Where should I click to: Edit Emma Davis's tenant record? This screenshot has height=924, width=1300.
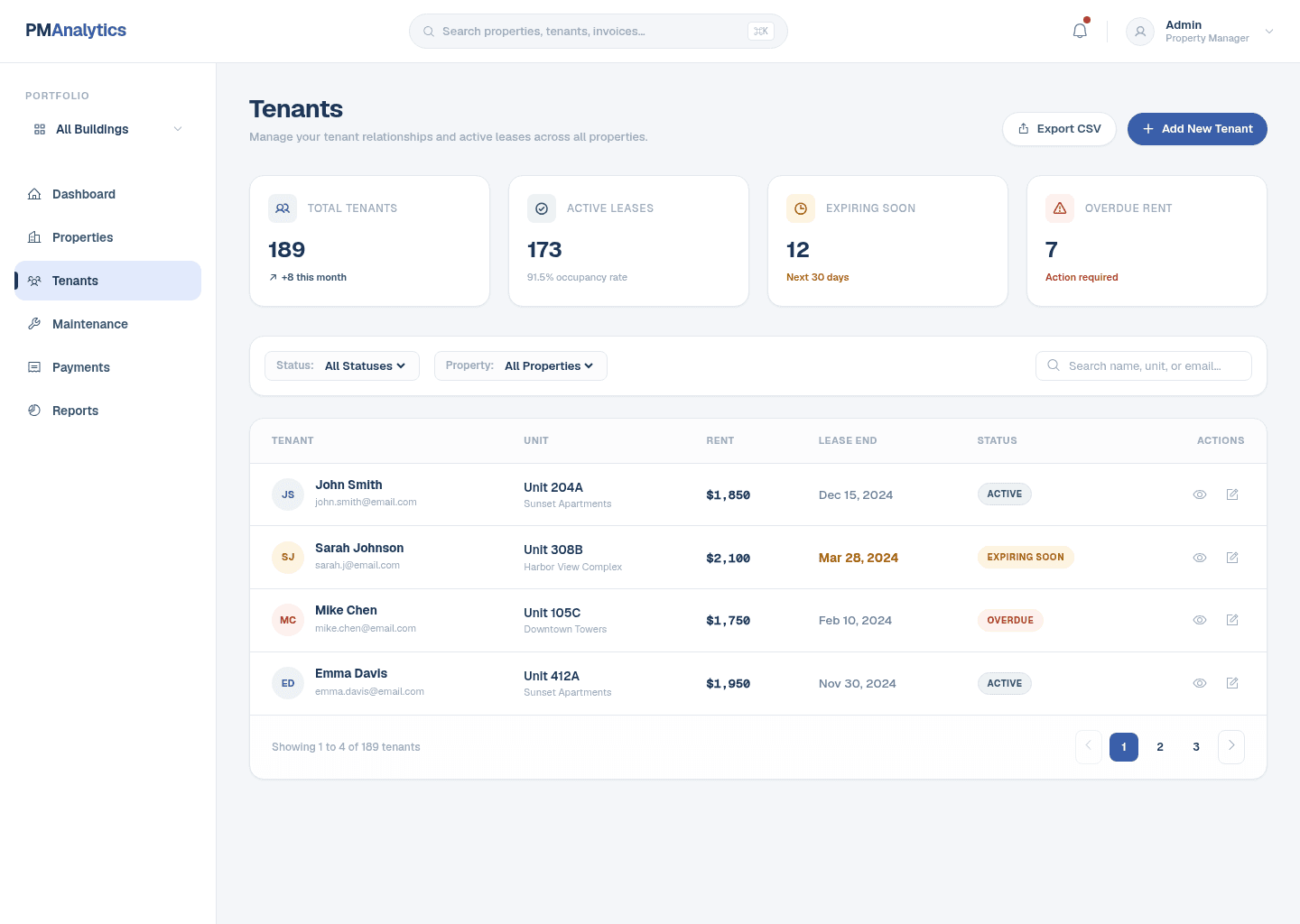click(x=1232, y=683)
